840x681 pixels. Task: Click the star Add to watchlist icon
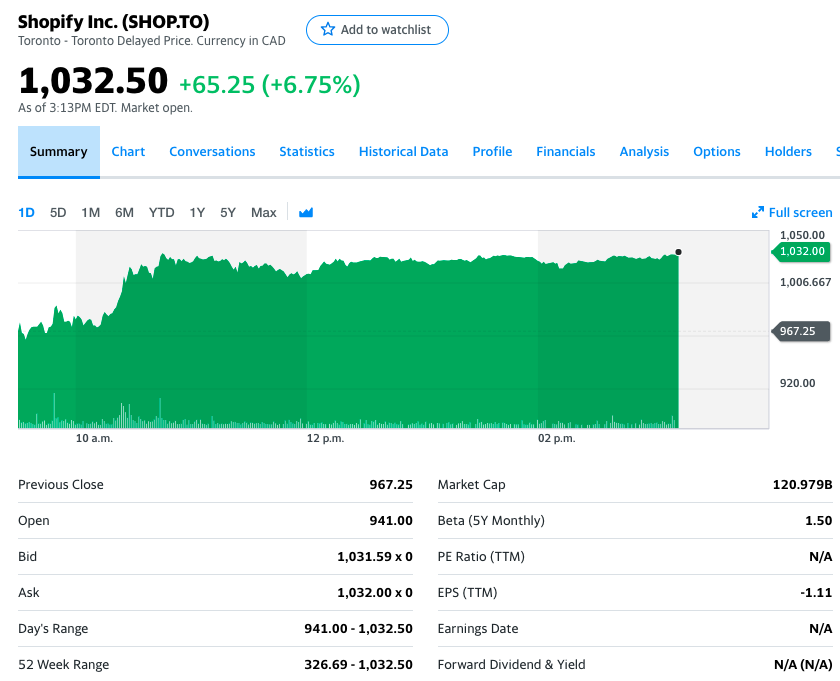pos(327,30)
